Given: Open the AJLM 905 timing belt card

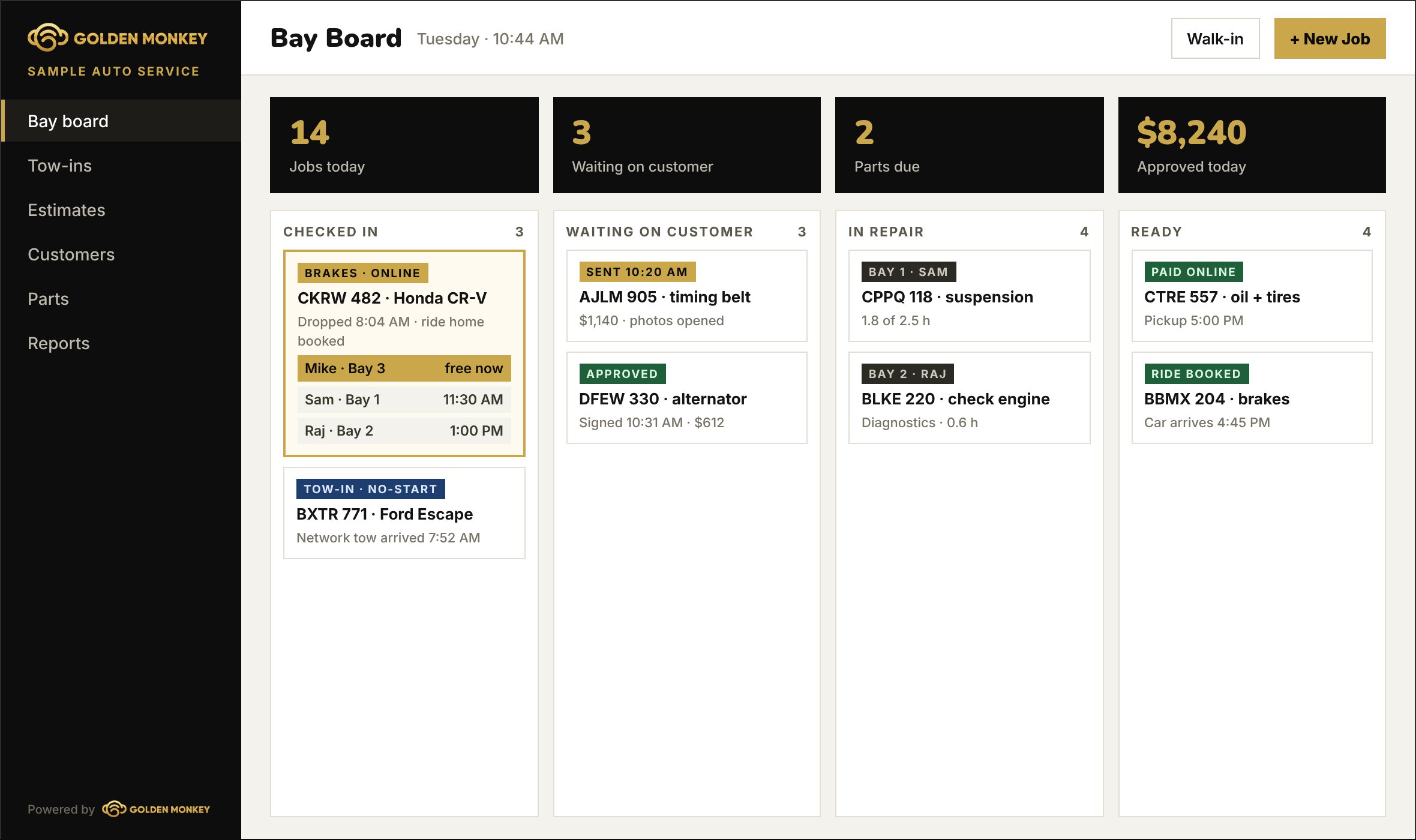Looking at the screenshot, I should click(x=686, y=296).
